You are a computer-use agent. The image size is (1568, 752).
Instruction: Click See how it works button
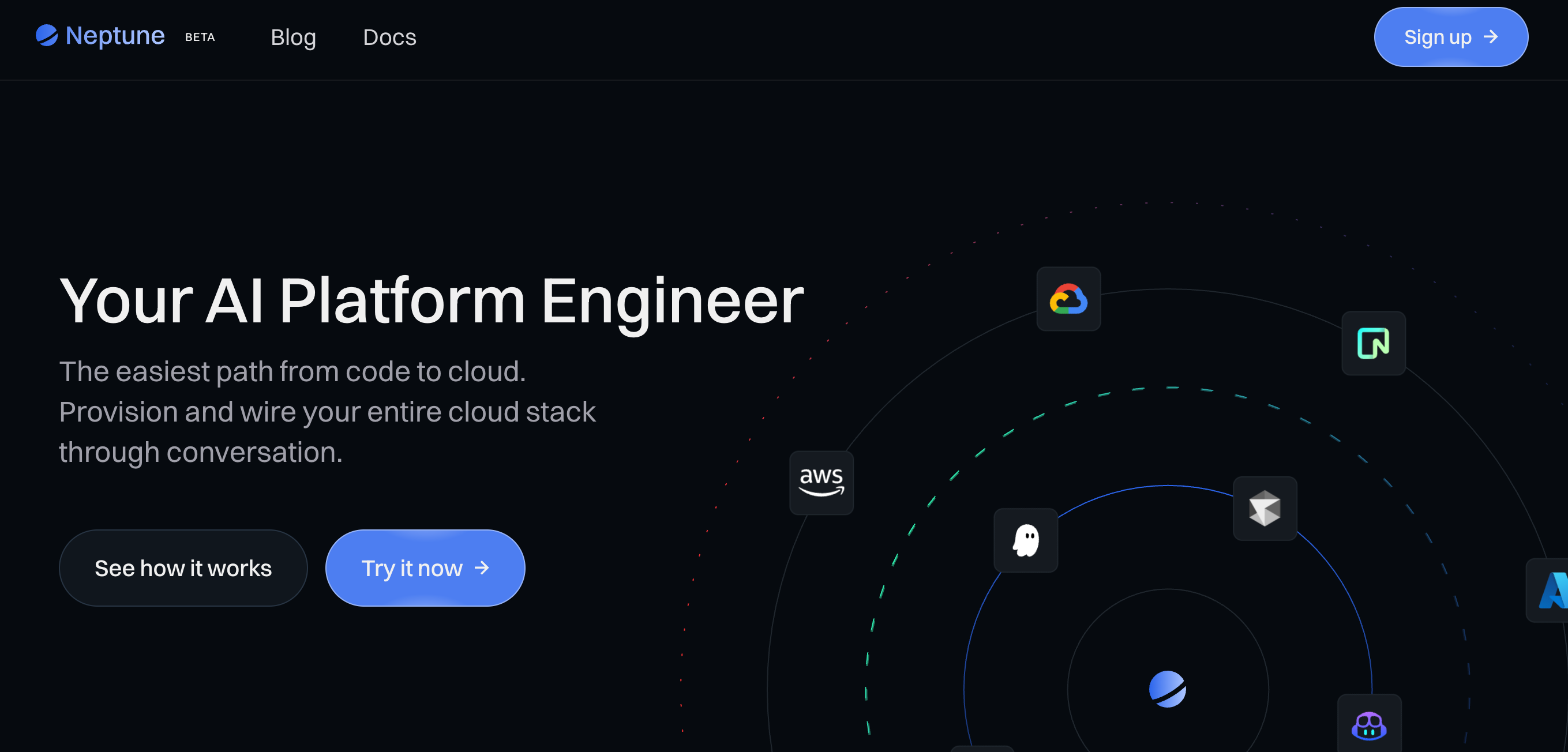coord(183,567)
